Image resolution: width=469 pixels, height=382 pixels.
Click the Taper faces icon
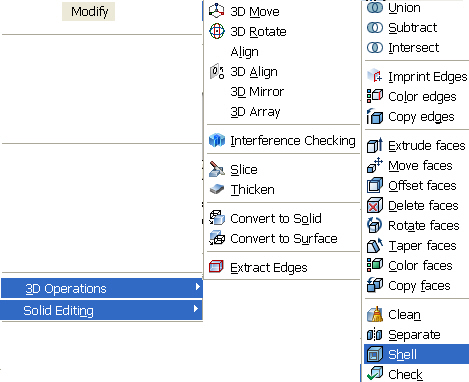[x=375, y=245]
